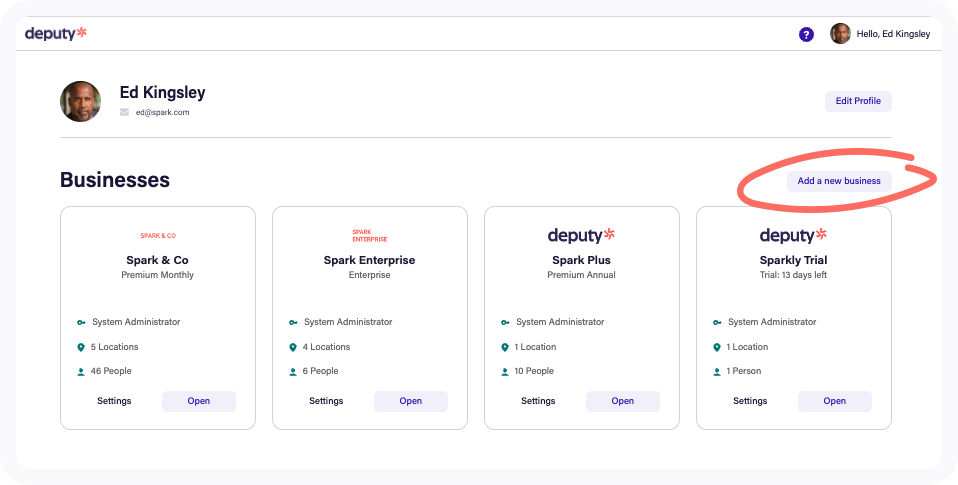This screenshot has width=958, height=485.
Task: Click the Spark Enterprise logo
Action: pyautogui.click(x=370, y=236)
